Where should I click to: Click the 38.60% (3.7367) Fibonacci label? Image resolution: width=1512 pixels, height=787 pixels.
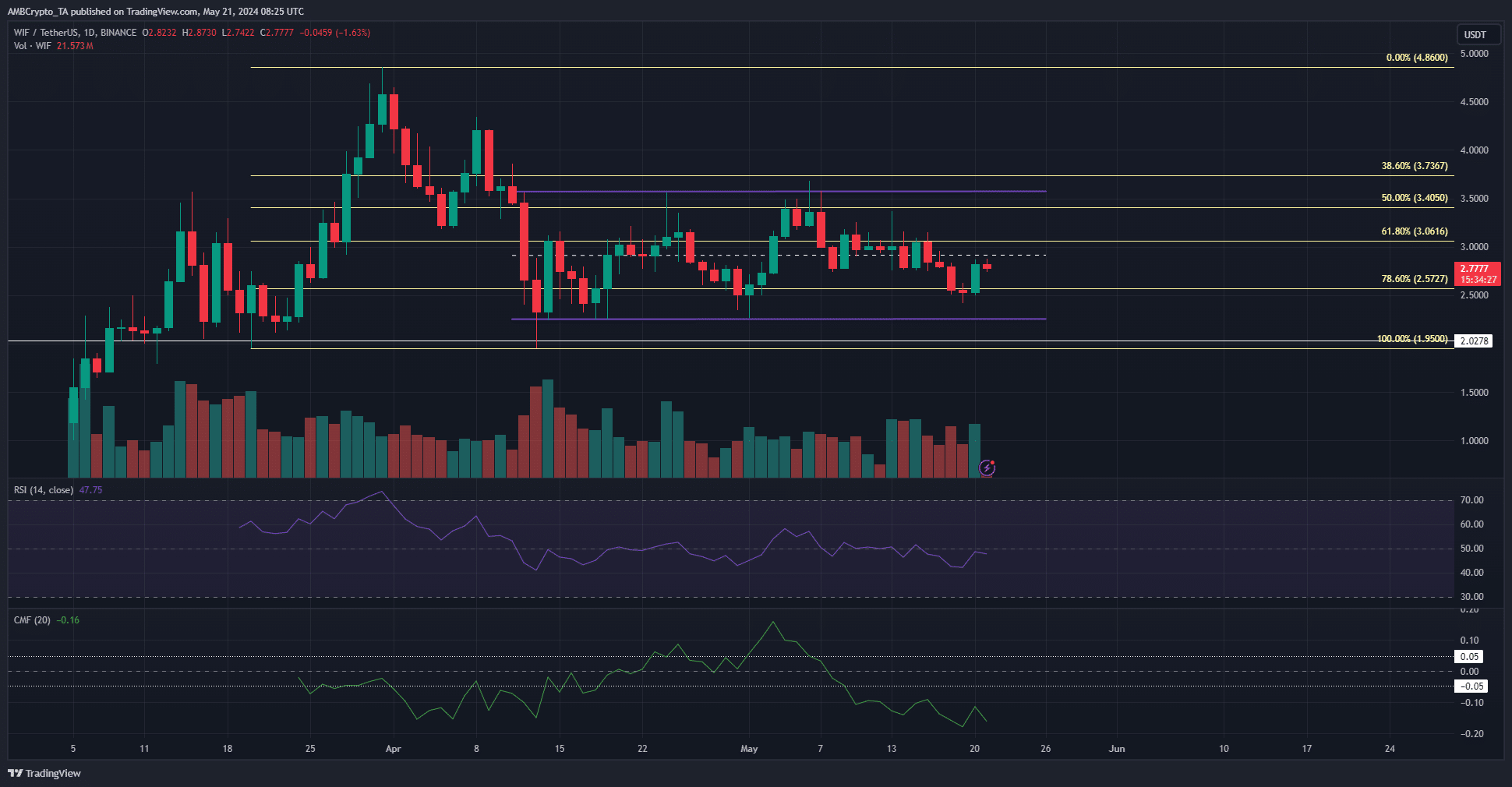1415,166
